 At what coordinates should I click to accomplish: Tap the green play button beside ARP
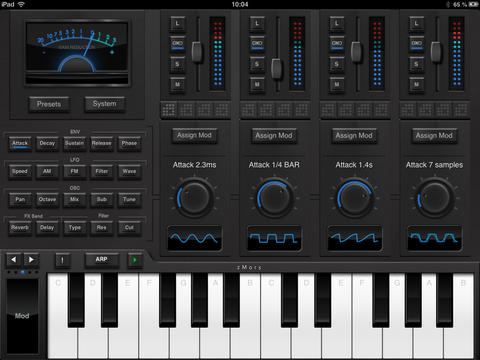(135, 260)
